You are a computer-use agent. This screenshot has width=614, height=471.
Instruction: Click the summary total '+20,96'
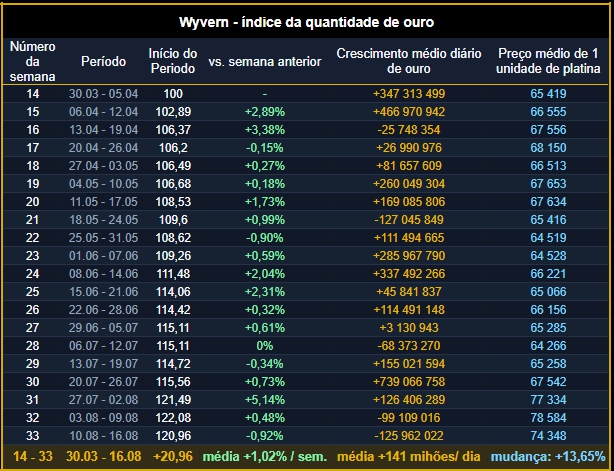coord(173,457)
